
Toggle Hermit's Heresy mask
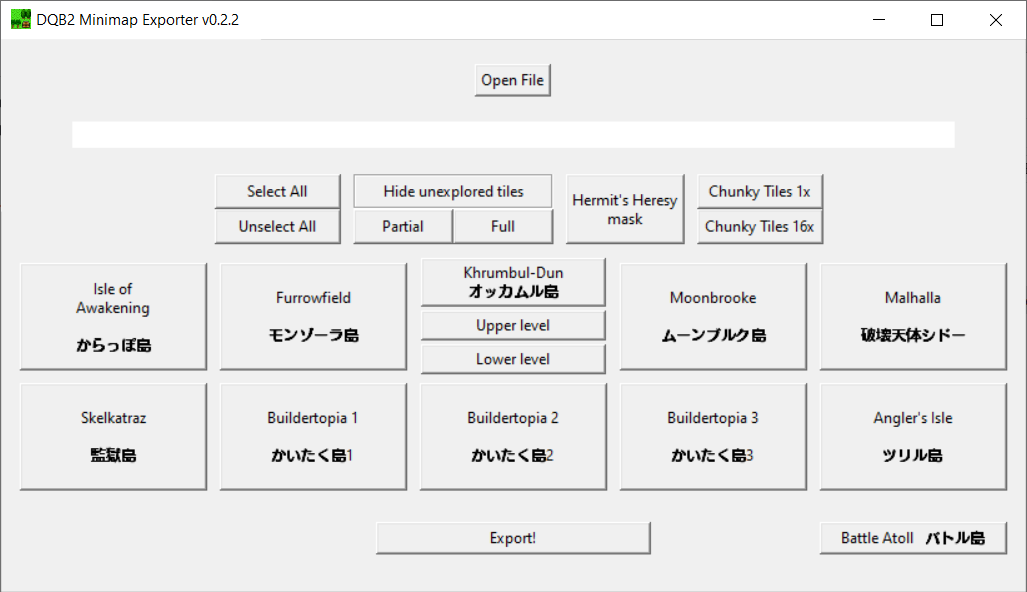pyautogui.click(x=625, y=209)
